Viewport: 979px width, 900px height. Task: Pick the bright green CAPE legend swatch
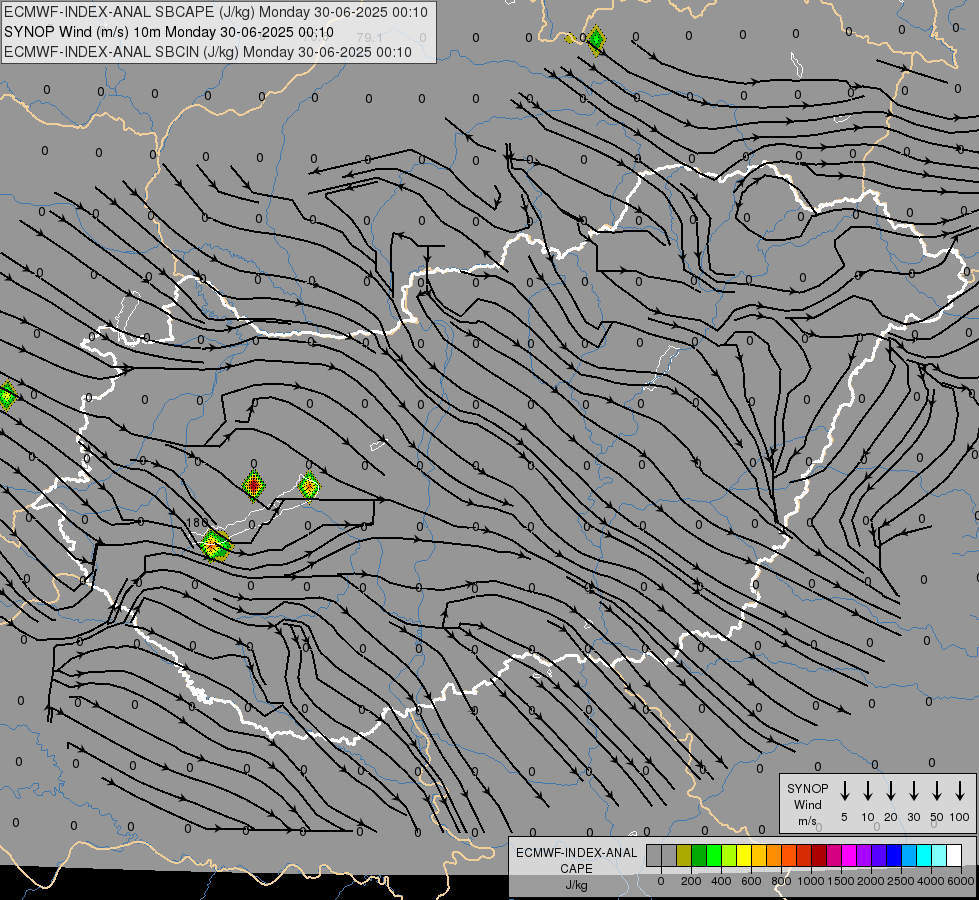coord(714,855)
